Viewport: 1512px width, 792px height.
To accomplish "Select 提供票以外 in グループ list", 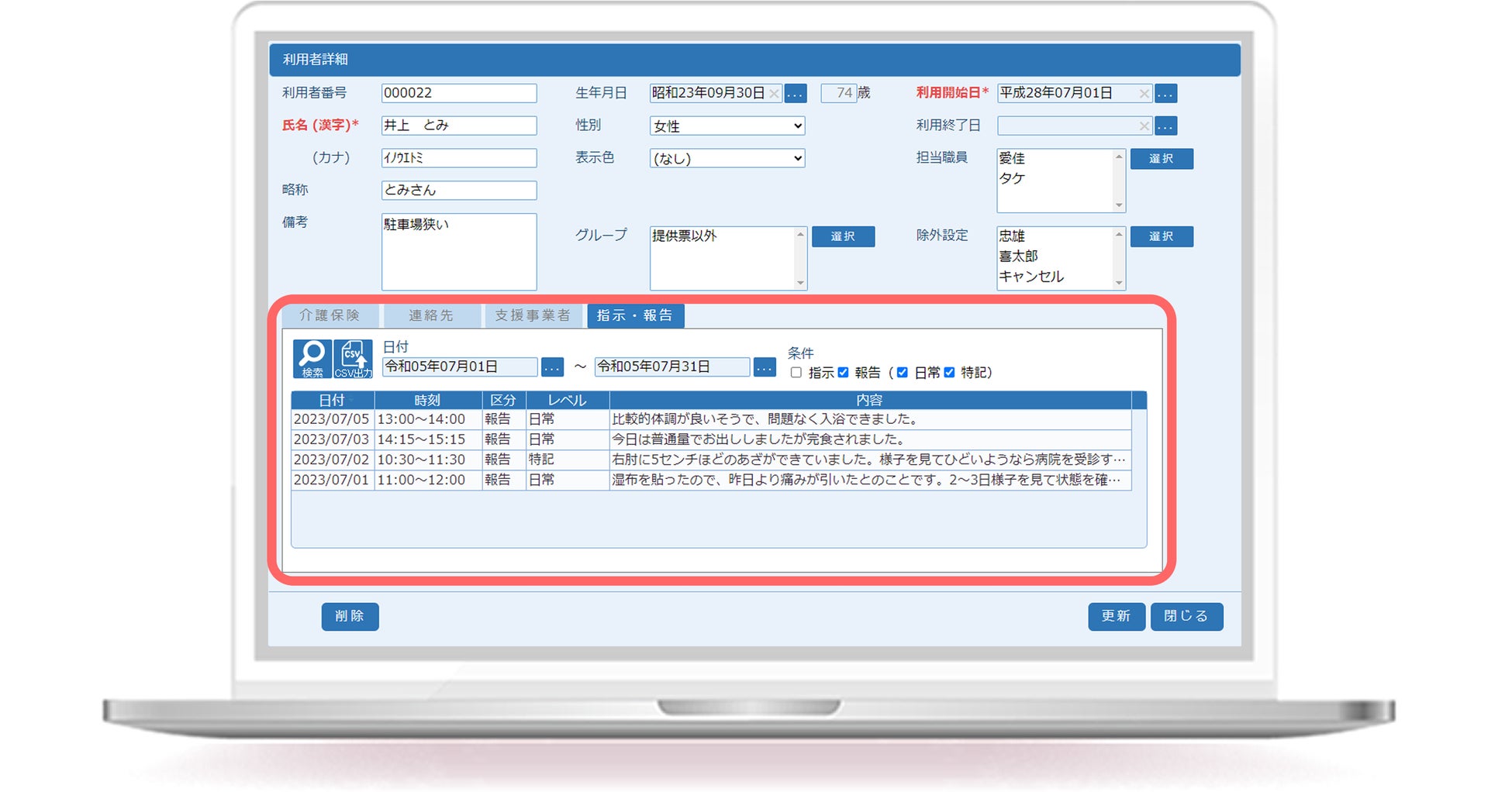I will pyautogui.click(x=685, y=236).
